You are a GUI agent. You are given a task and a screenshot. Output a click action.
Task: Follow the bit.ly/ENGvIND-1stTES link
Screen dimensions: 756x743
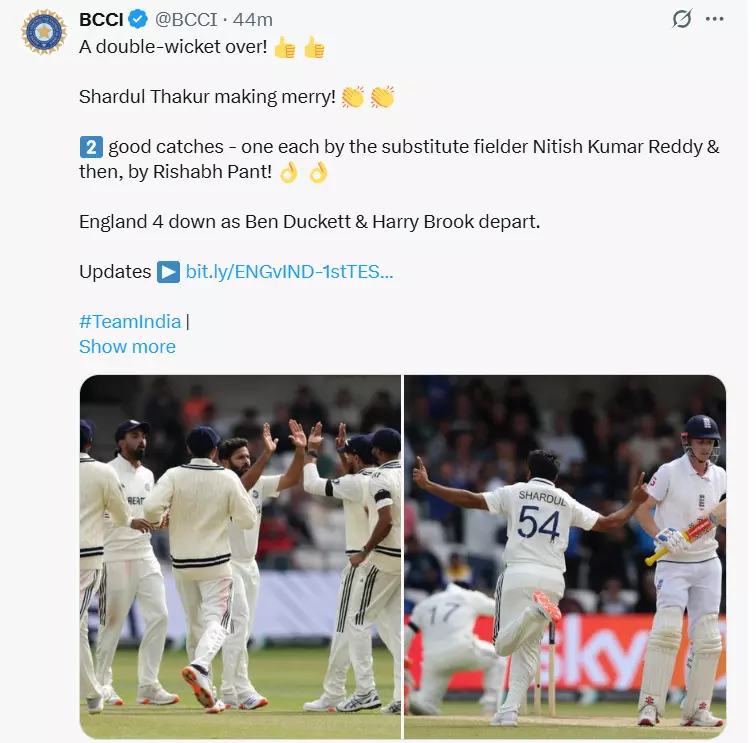[x=289, y=272]
